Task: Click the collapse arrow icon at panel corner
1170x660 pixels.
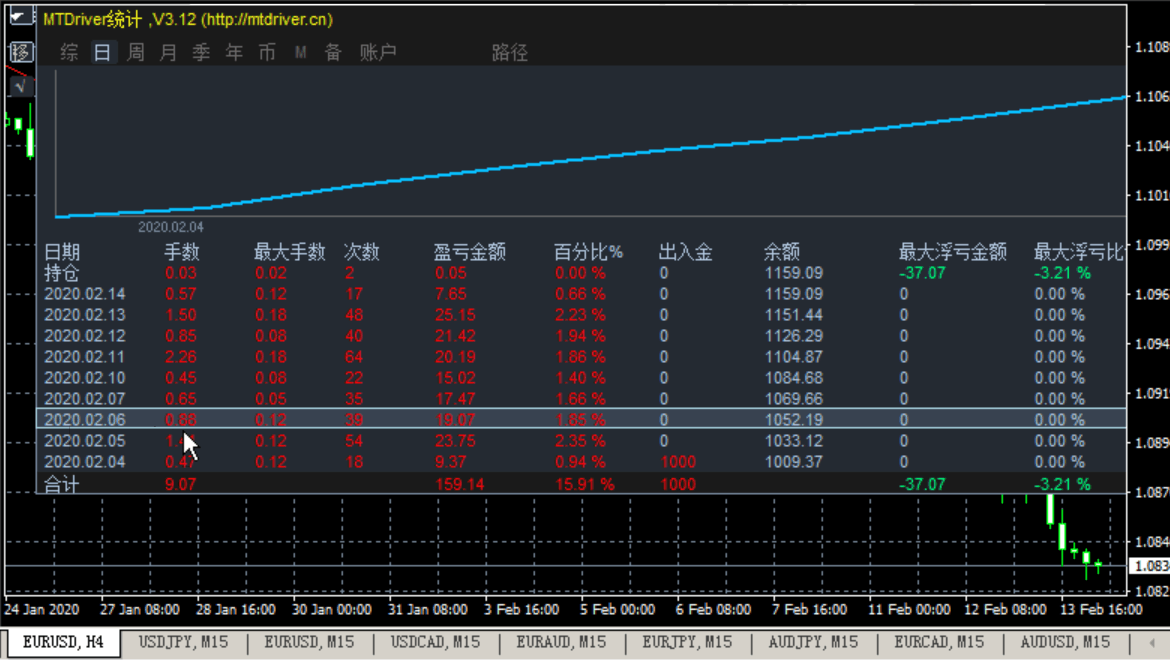Action: tap(20, 16)
